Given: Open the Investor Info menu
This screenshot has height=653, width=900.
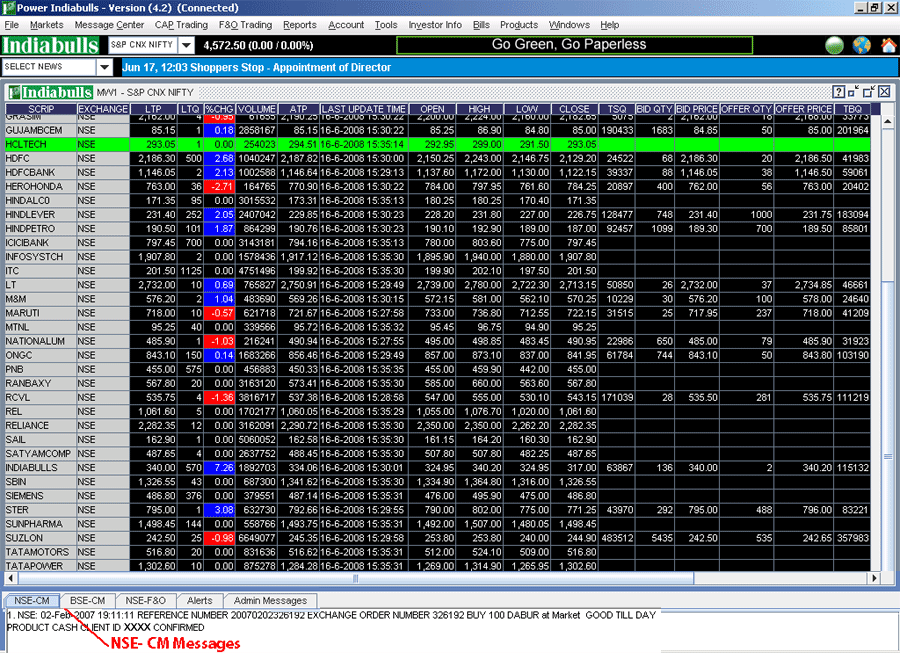Looking at the screenshot, I should (435, 25).
